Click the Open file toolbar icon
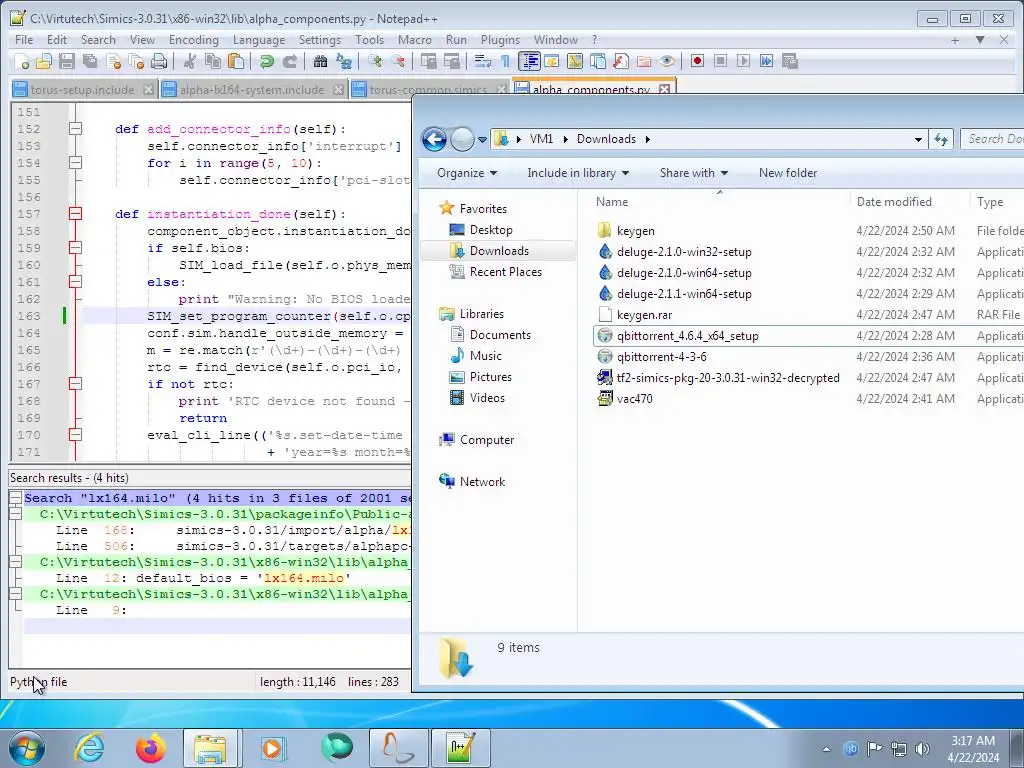1024x768 pixels. (44, 61)
